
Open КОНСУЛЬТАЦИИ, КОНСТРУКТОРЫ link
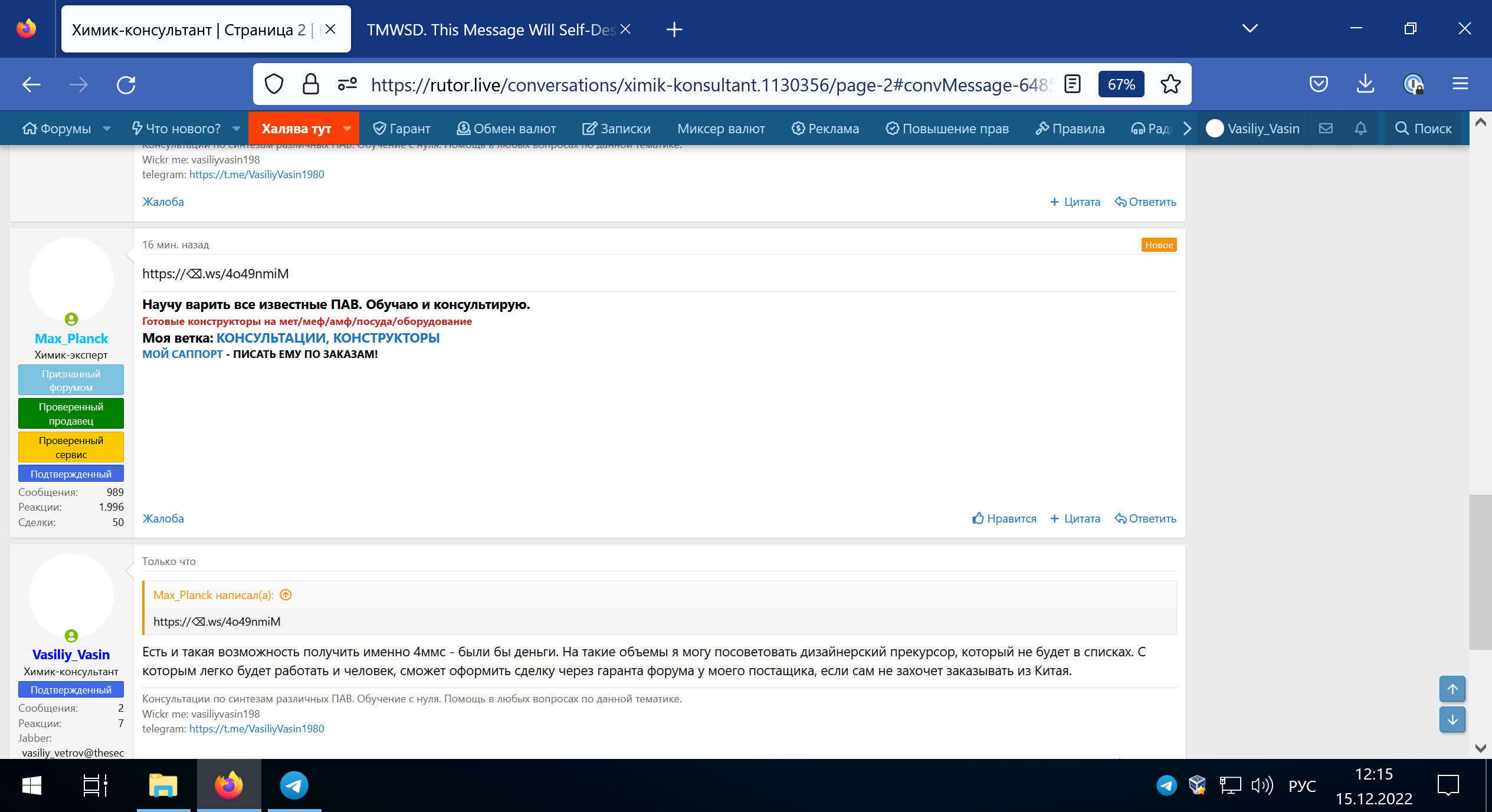tap(328, 338)
